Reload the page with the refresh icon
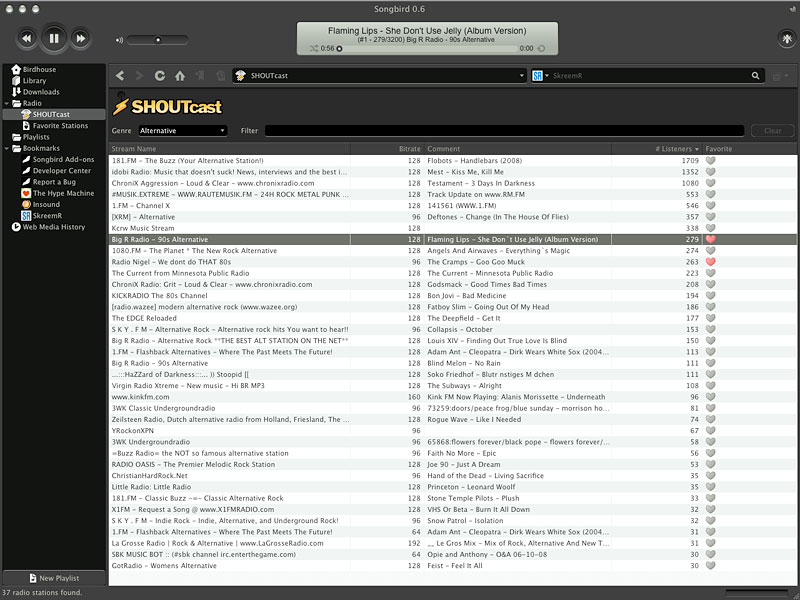 (x=160, y=76)
